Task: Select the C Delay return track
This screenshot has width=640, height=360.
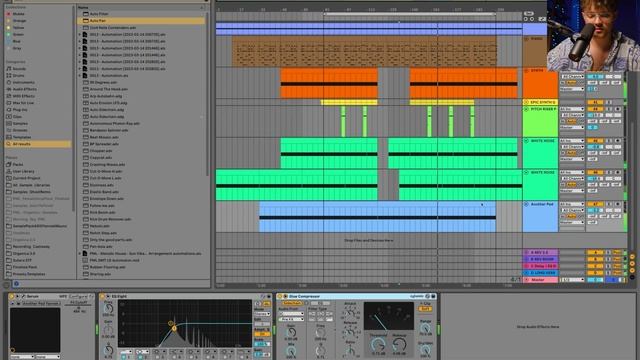Action: (540, 266)
